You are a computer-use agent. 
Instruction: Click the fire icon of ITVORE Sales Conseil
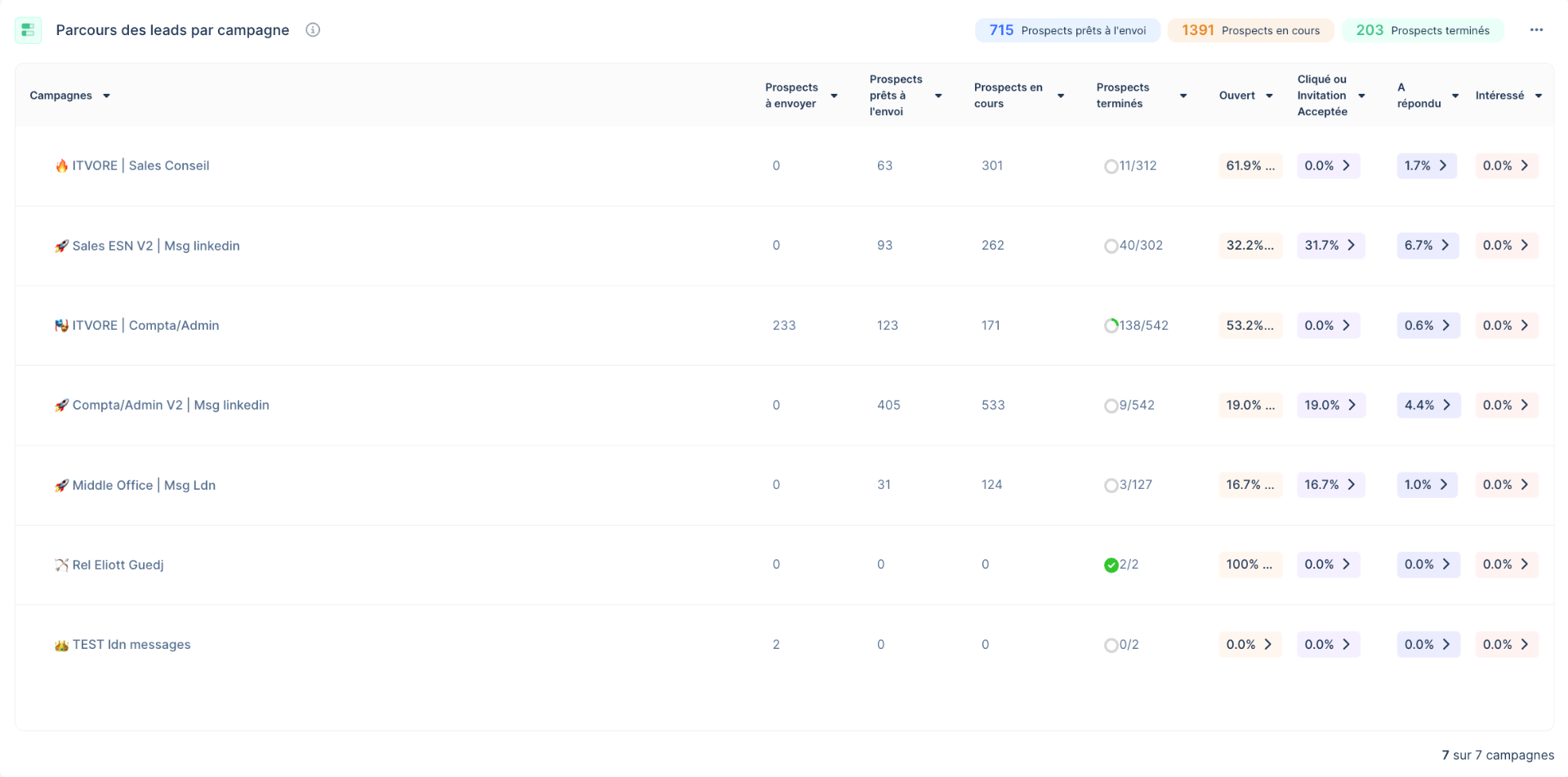point(61,166)
